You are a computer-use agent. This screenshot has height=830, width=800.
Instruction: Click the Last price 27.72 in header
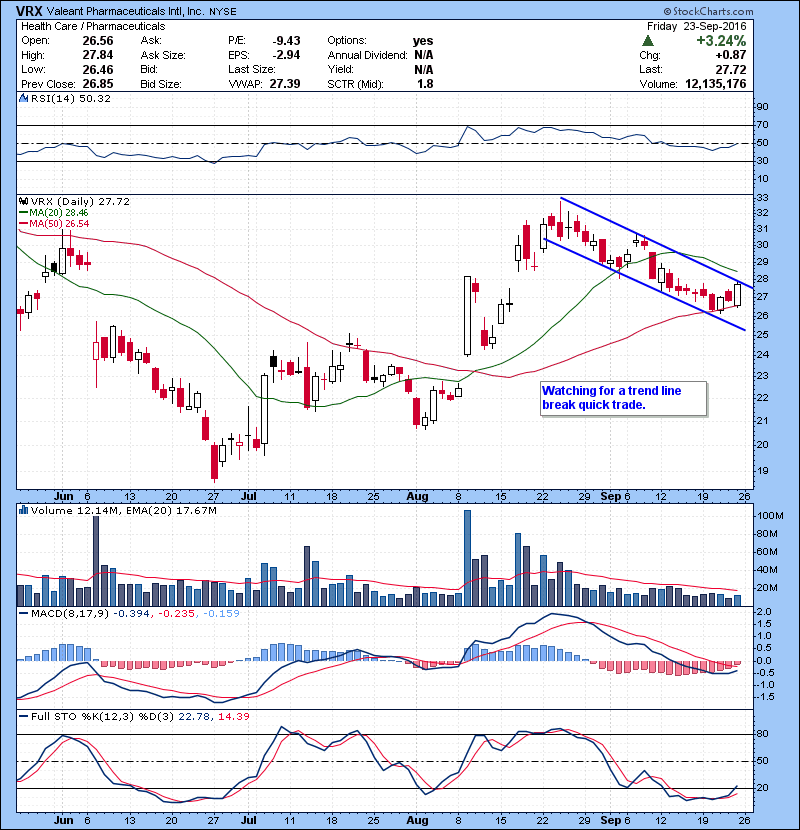coord(731,69)
